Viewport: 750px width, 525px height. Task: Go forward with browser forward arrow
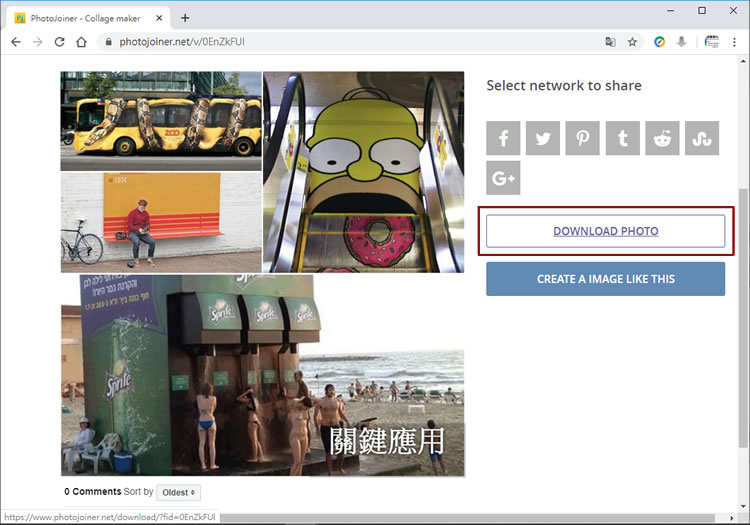click(x=38, y=42)
